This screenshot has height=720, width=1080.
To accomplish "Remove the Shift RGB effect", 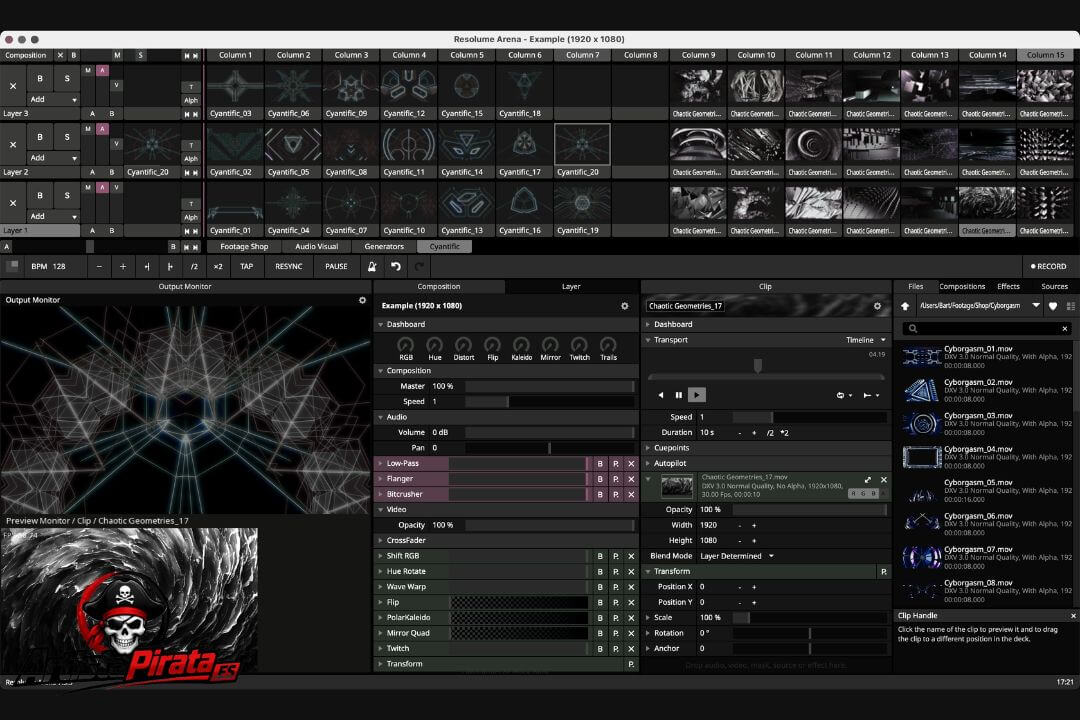I will (x=631, y=556).
